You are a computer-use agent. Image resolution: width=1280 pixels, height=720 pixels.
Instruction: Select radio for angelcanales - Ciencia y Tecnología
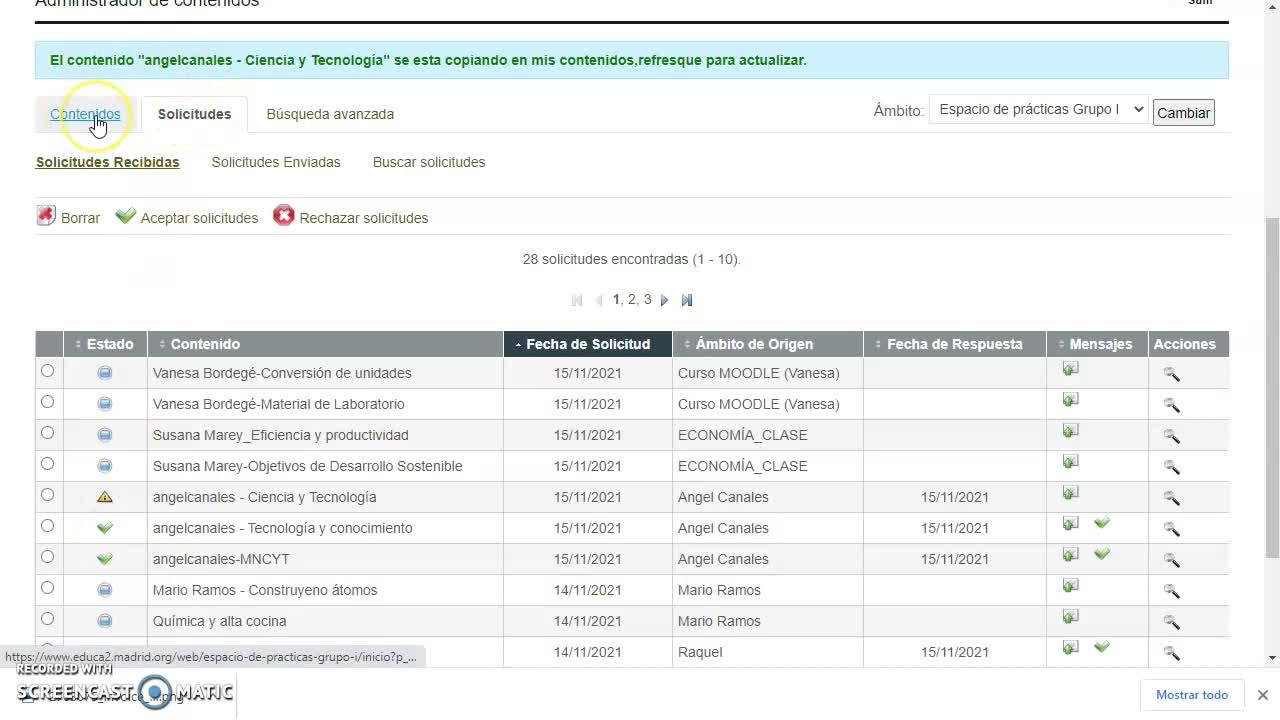tap(47, 495)
